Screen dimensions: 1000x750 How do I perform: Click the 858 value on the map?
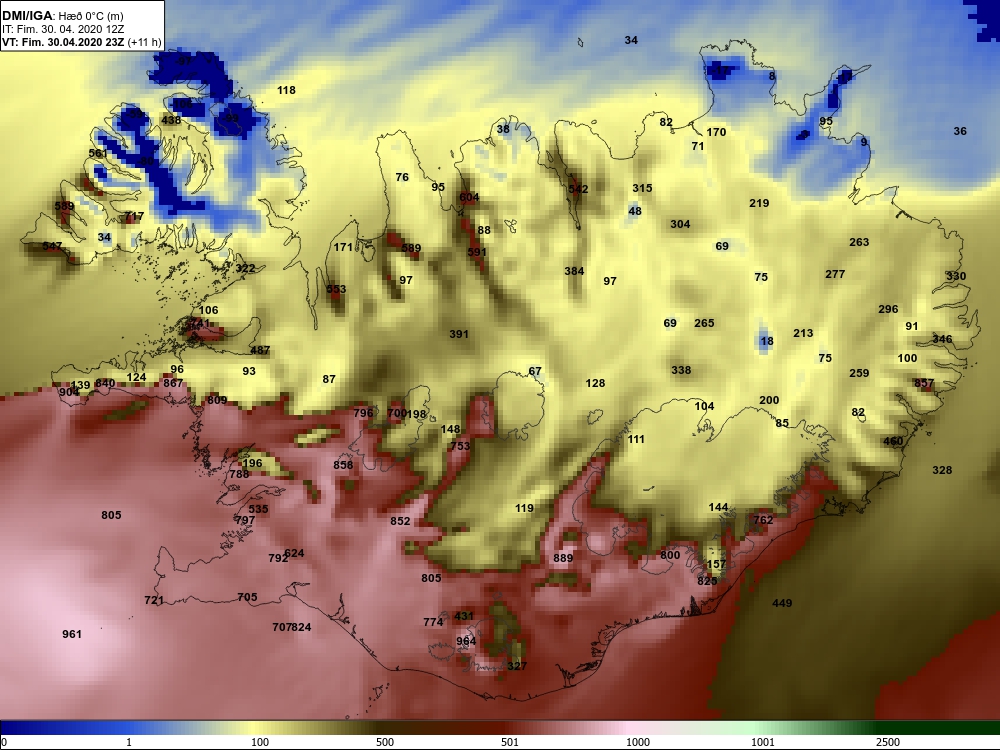point(343,465)
